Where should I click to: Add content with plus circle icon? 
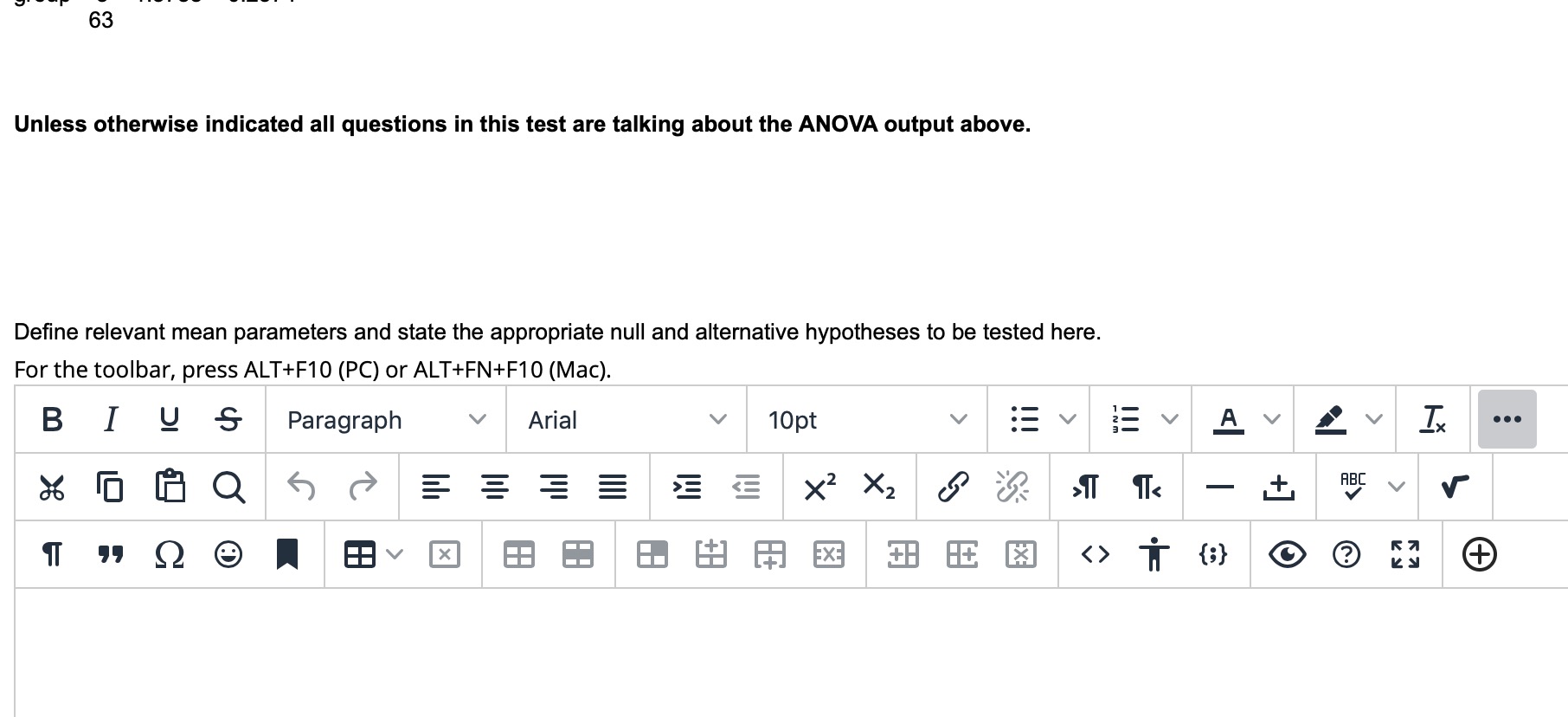[x=1480, y=554]
